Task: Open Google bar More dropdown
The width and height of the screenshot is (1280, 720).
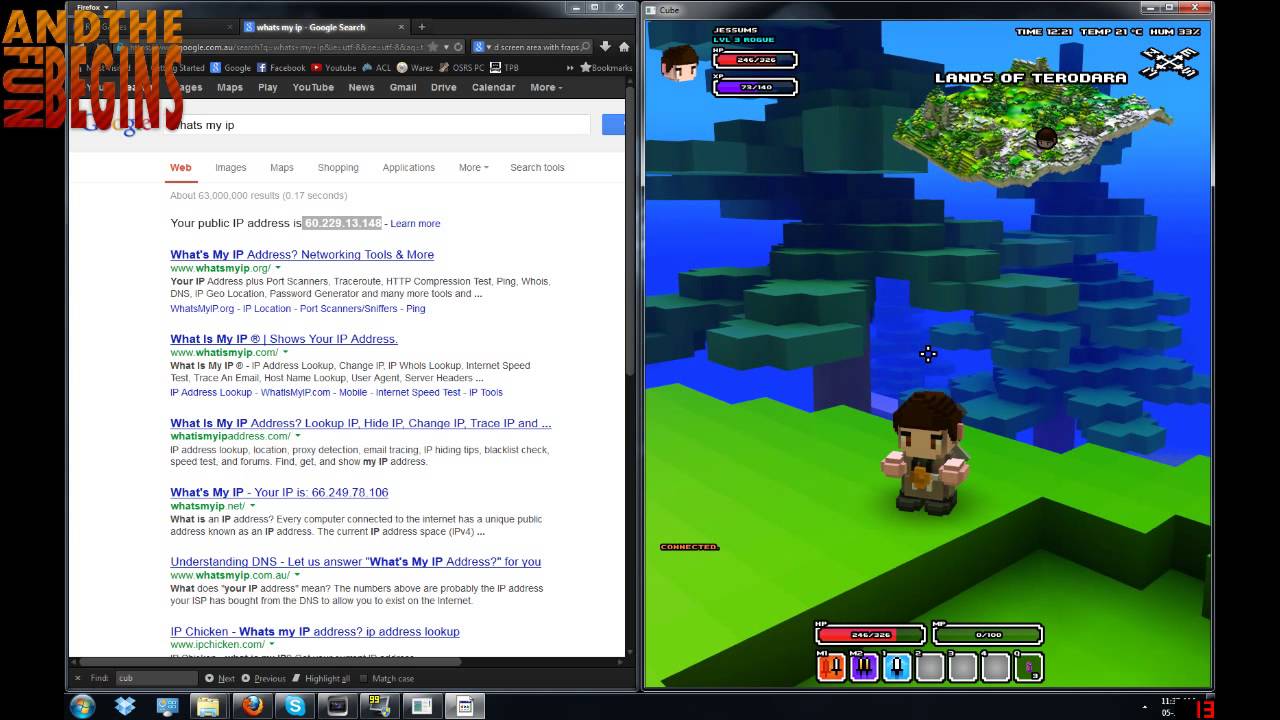Action: (546, 87)
